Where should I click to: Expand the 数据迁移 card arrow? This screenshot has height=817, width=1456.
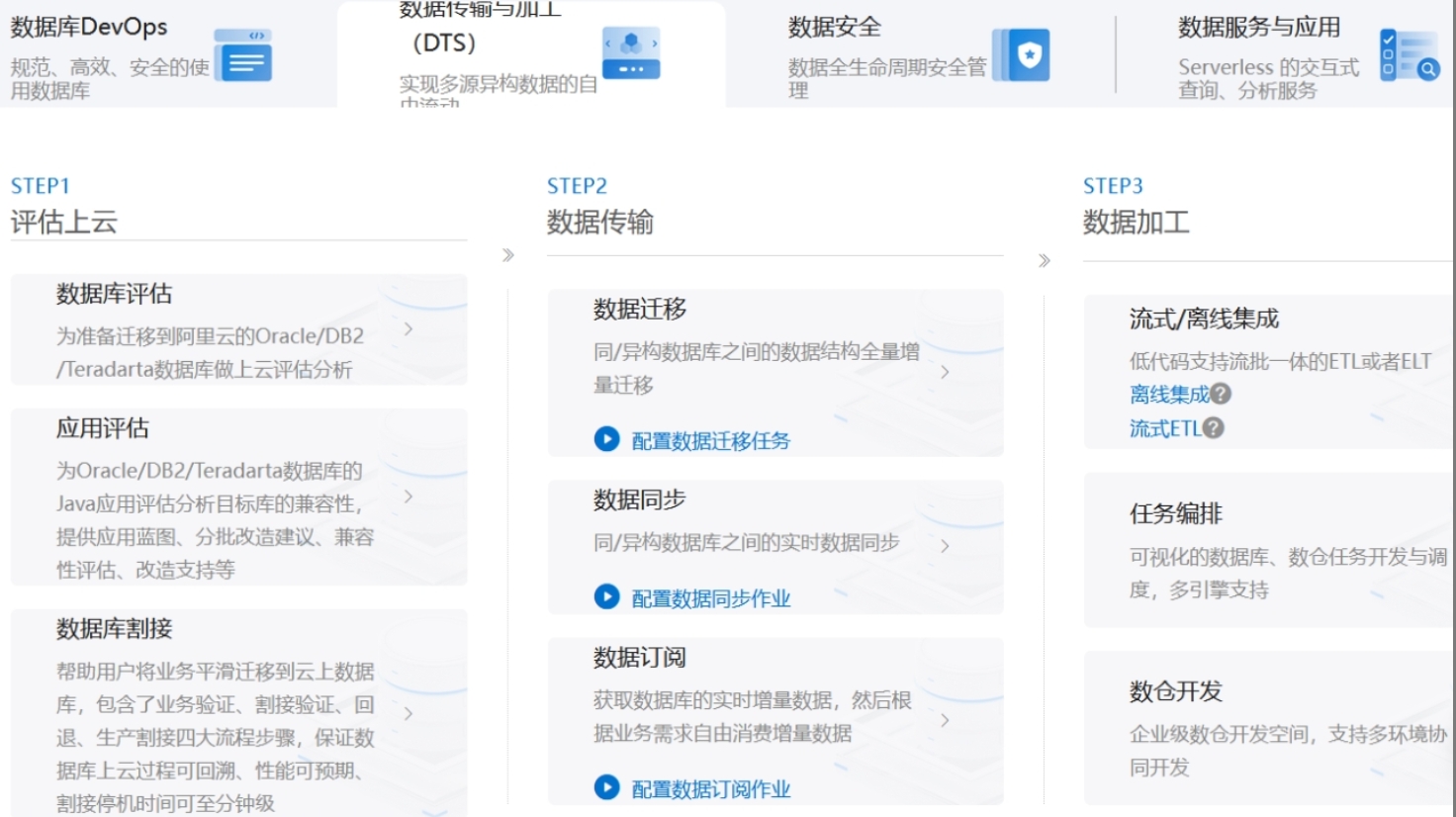945,372
